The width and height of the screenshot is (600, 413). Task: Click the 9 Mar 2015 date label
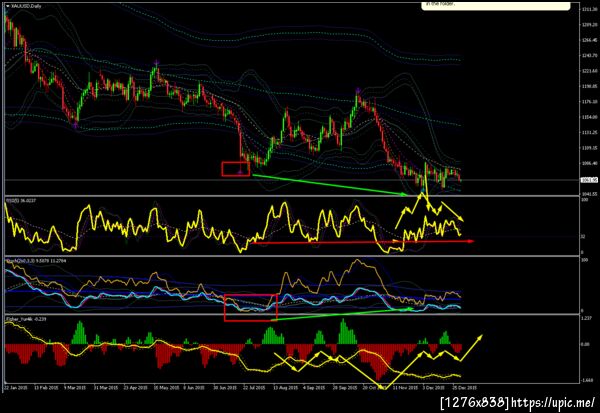point(75,387)
